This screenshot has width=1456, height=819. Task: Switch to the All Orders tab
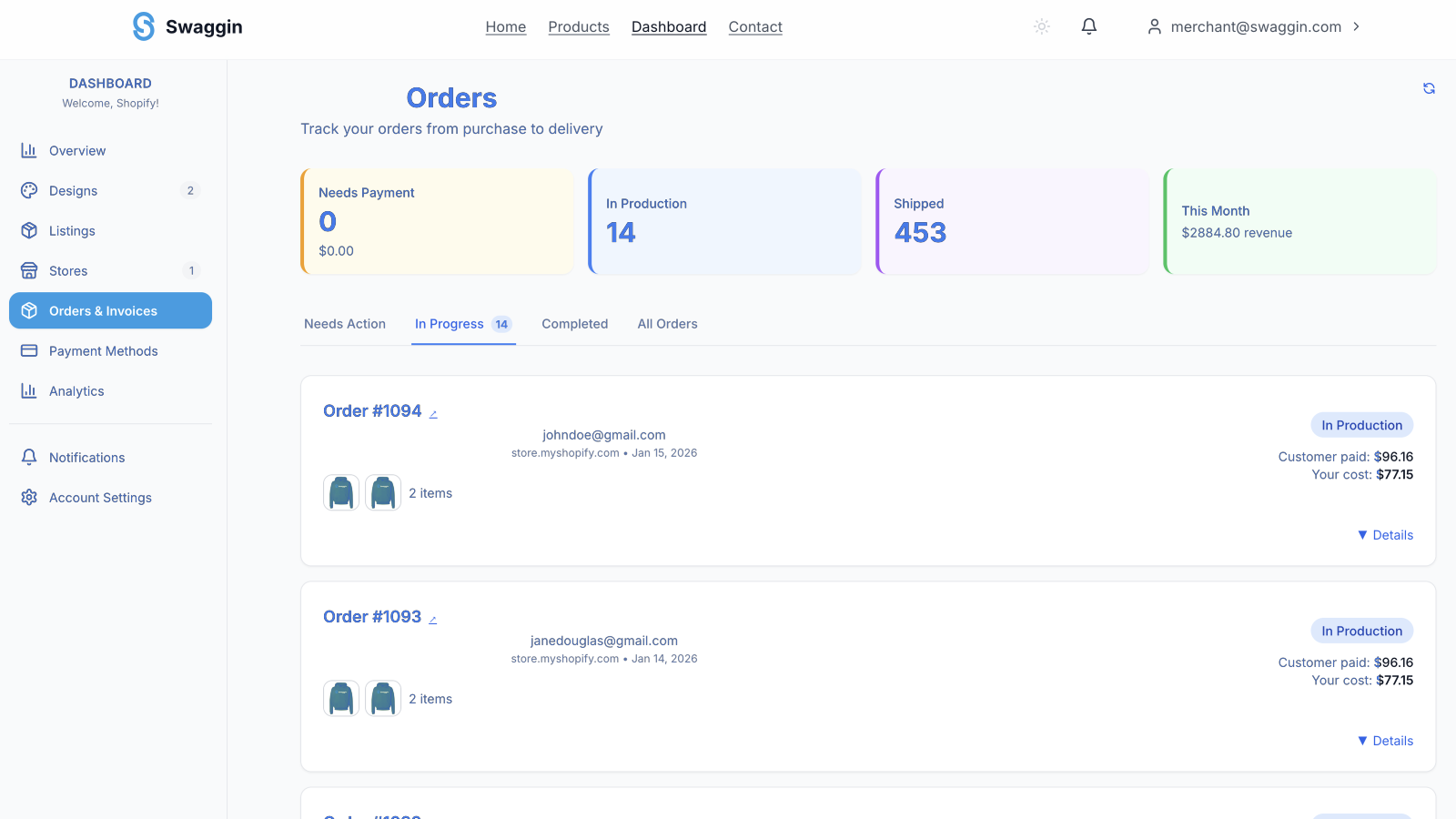pos(667,324)
